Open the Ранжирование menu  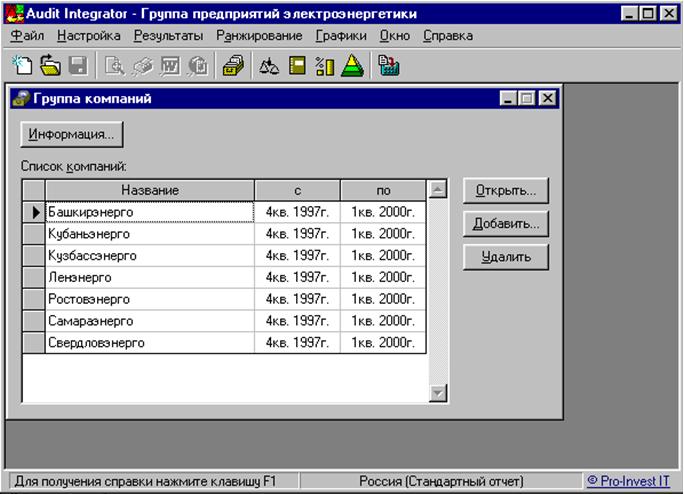(259, 35)
